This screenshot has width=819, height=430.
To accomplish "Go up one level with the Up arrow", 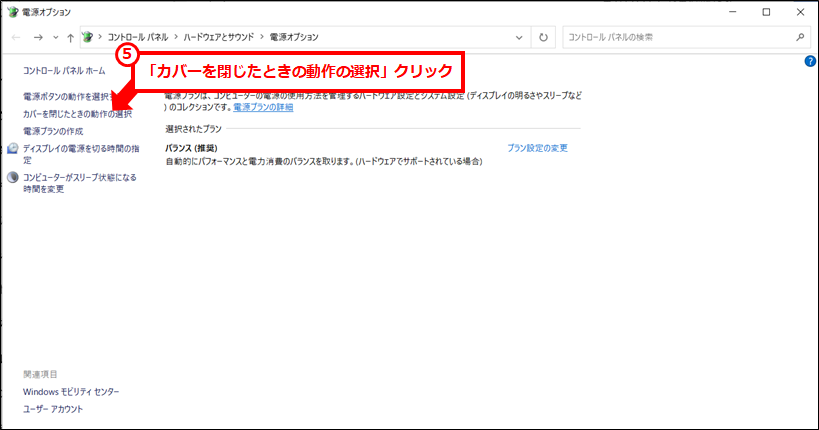I will (x=71, y=38).
